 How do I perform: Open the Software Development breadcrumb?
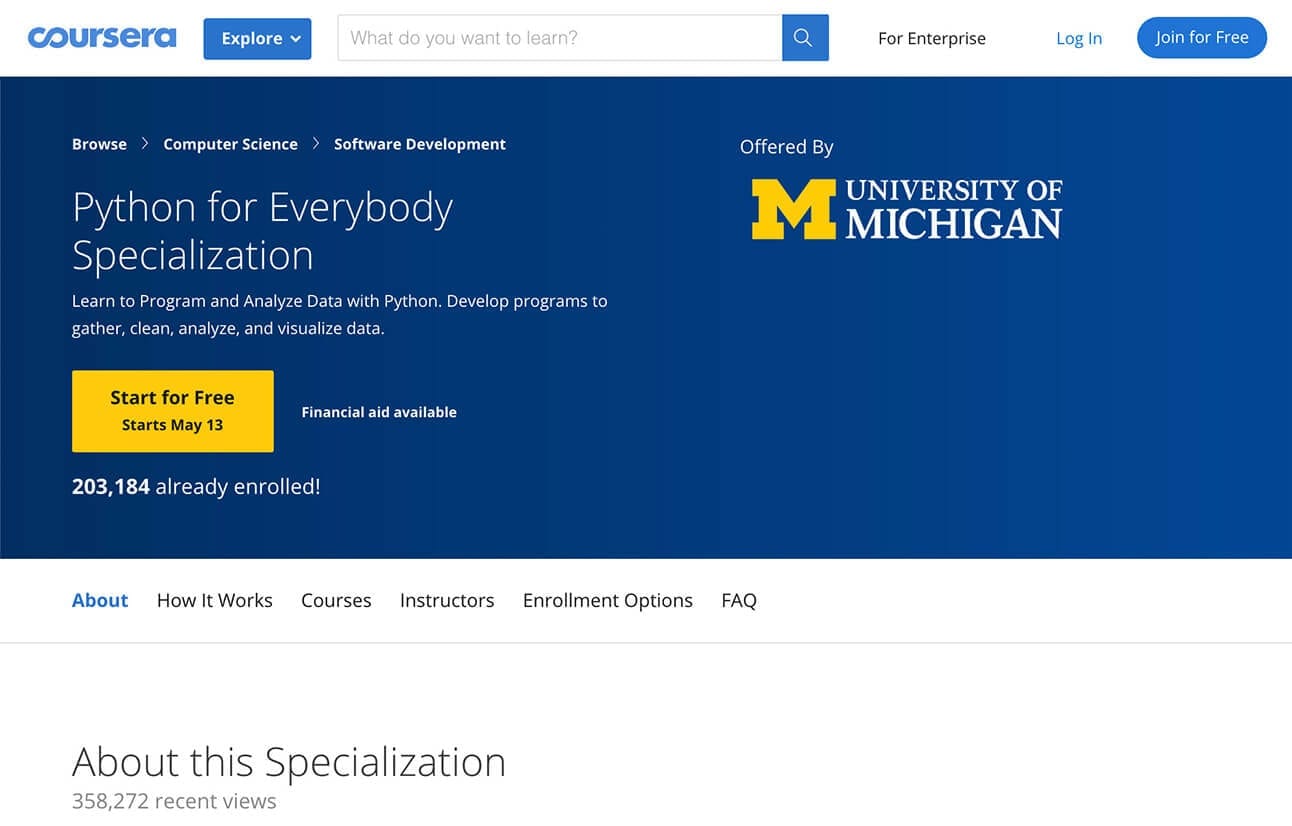coord(420,144)
